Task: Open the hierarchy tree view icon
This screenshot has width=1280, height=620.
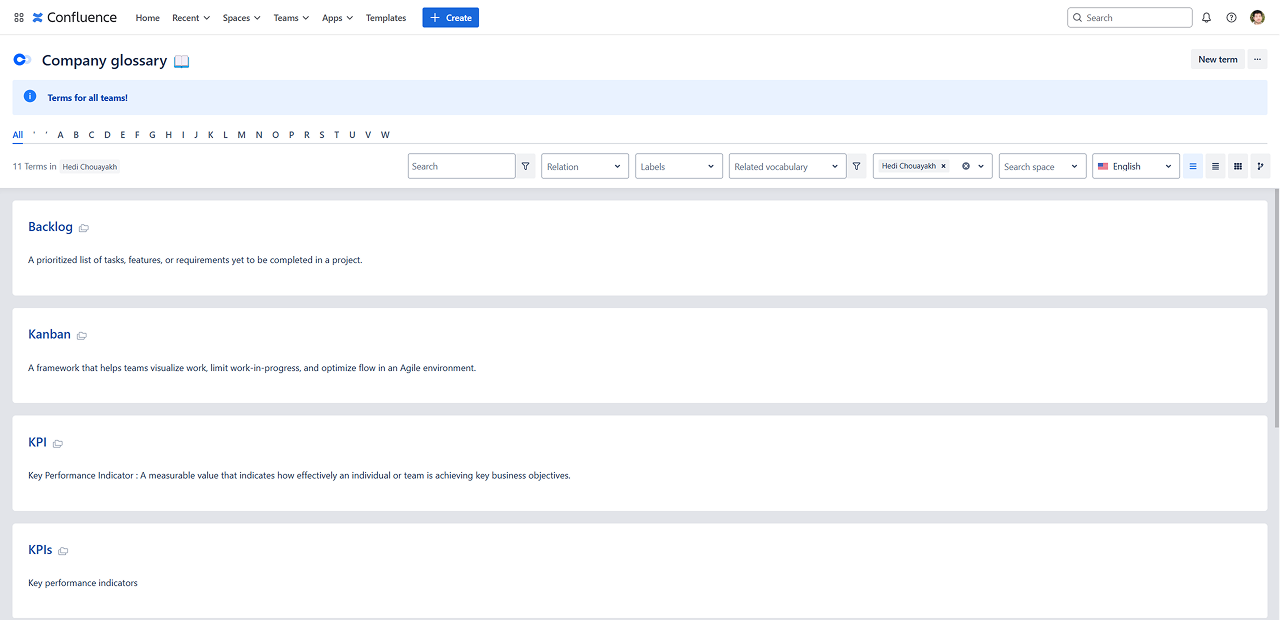Action: pyautogui.click(x=1260, y=167)
